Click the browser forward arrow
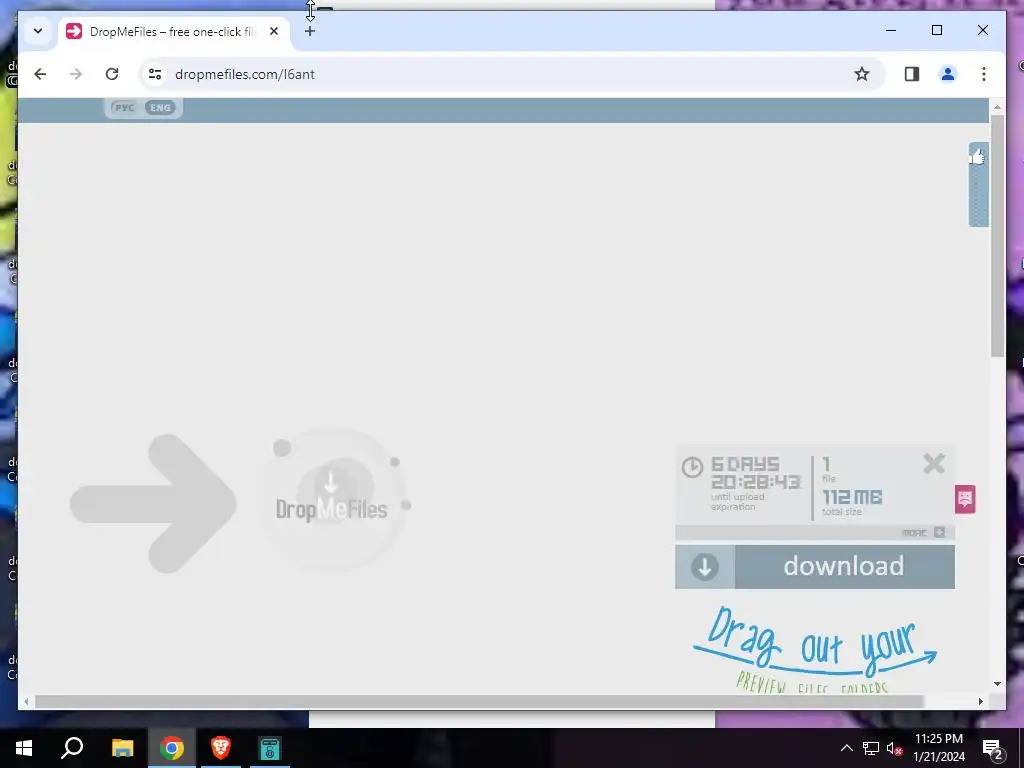This screenshot has width=1024, height=768. (76, 74)
